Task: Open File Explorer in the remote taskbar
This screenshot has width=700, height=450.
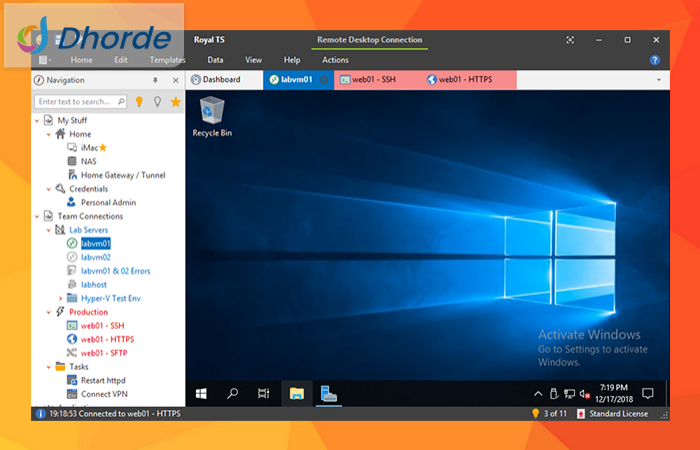Action: [x=296, y=394]
